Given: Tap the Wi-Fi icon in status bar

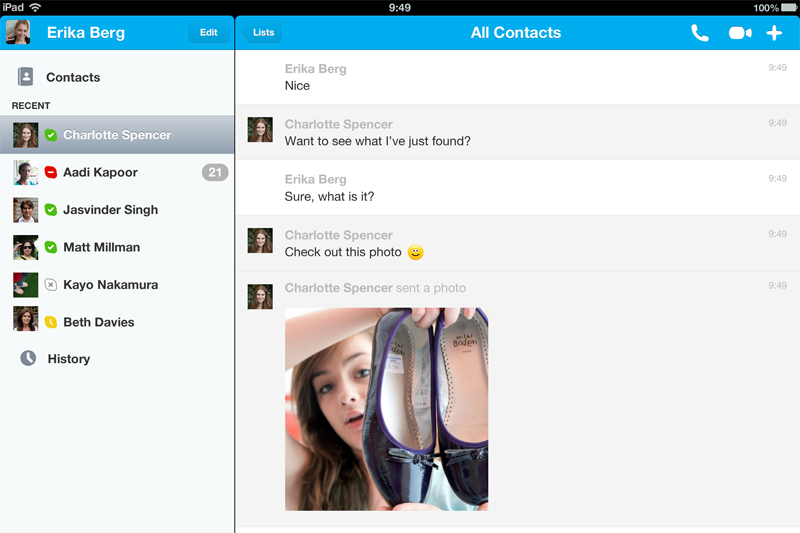Looking at the screenshot, I should point(35,7).
